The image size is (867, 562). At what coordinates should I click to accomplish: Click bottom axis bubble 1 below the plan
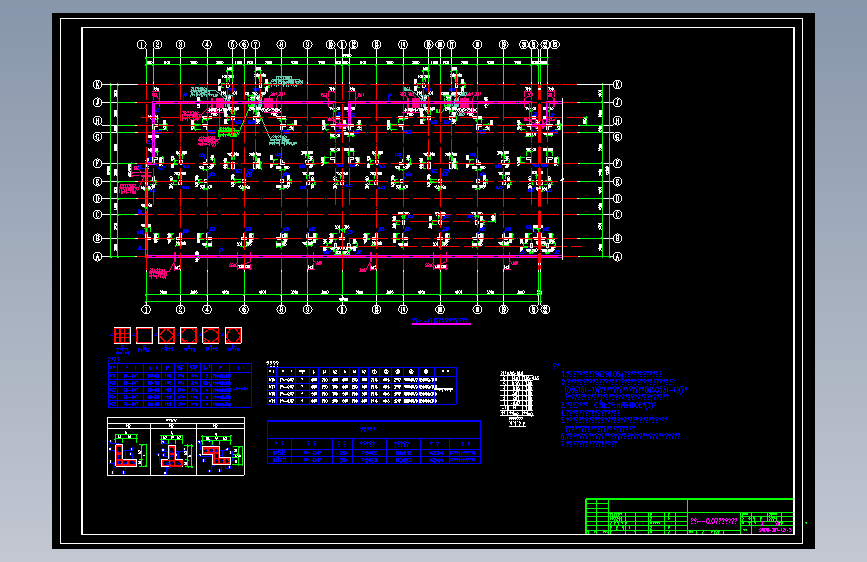tap(146, 310)
